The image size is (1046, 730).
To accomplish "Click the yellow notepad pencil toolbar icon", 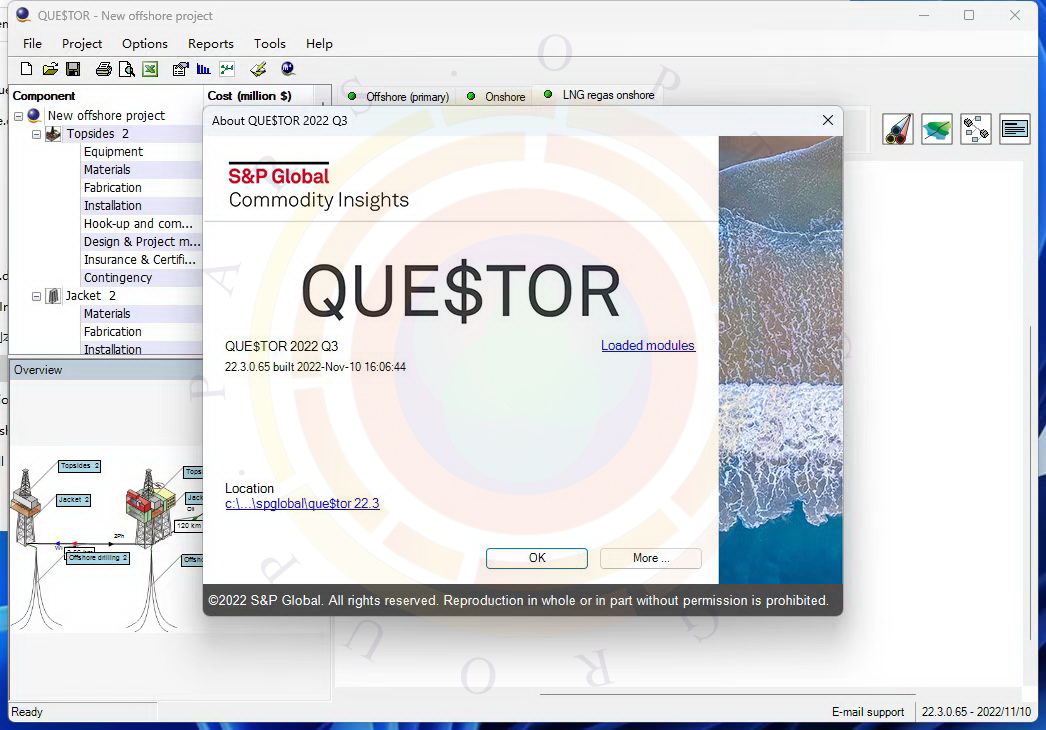I will point(258,69).
